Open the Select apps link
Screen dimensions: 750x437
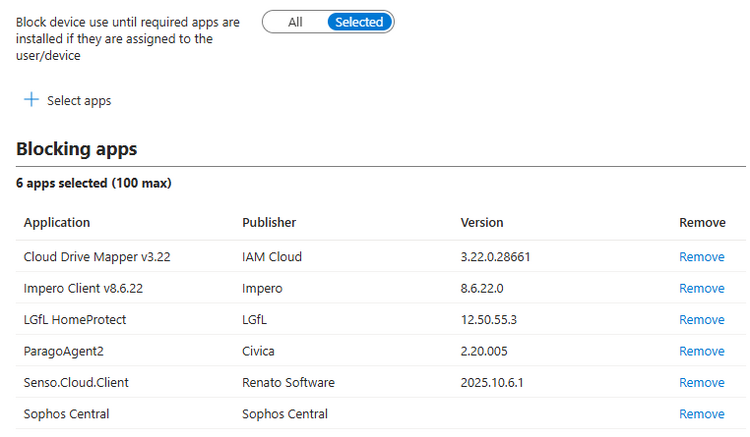click(79, 101)
